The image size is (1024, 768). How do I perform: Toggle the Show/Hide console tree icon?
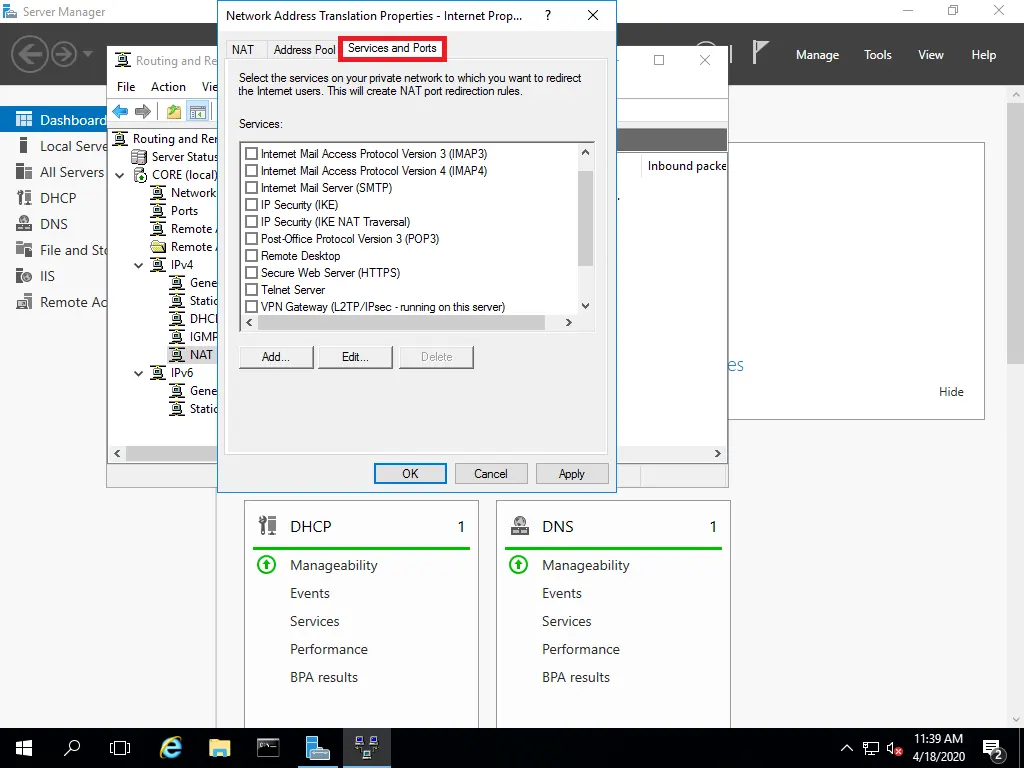(x=198, y=112)
